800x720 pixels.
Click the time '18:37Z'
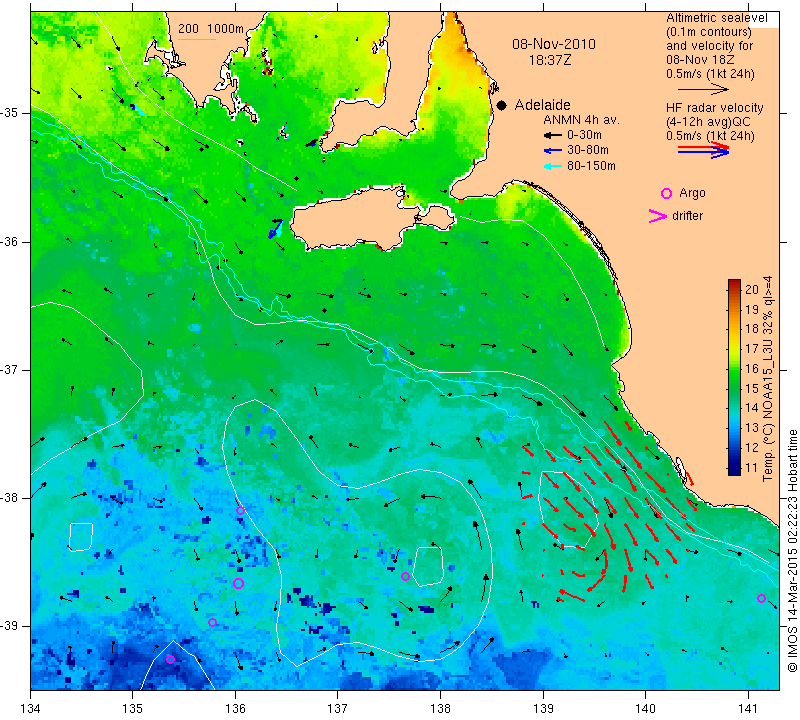click(x=549, y=60)
